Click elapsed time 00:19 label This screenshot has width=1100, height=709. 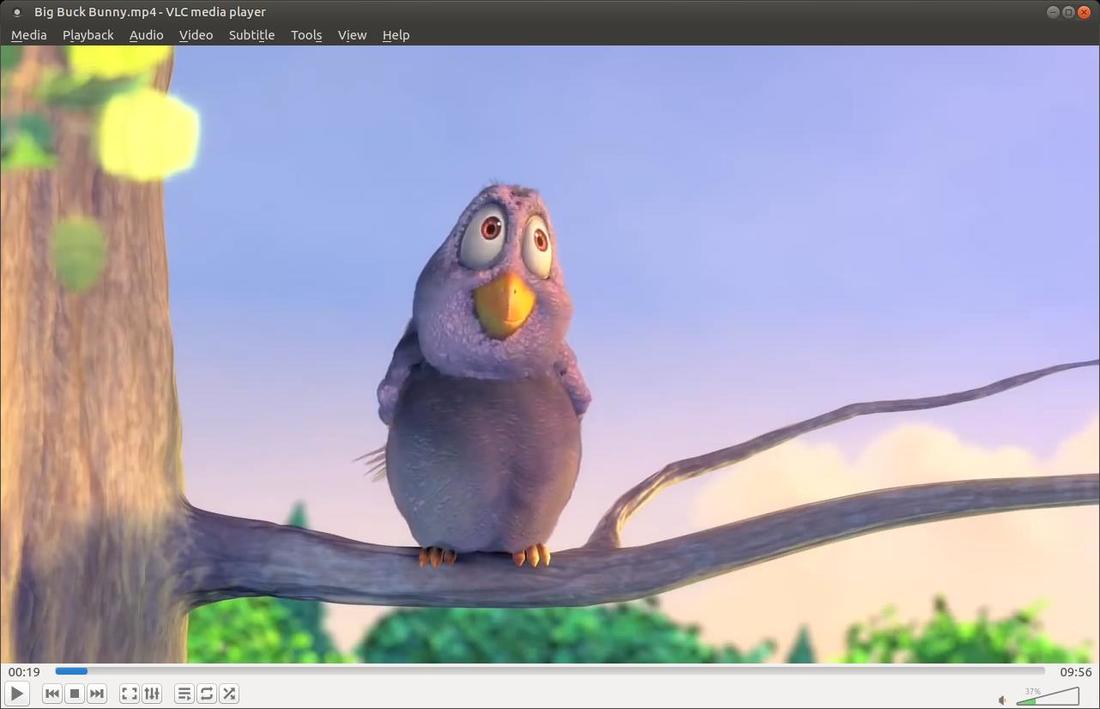tap(24, 672)
